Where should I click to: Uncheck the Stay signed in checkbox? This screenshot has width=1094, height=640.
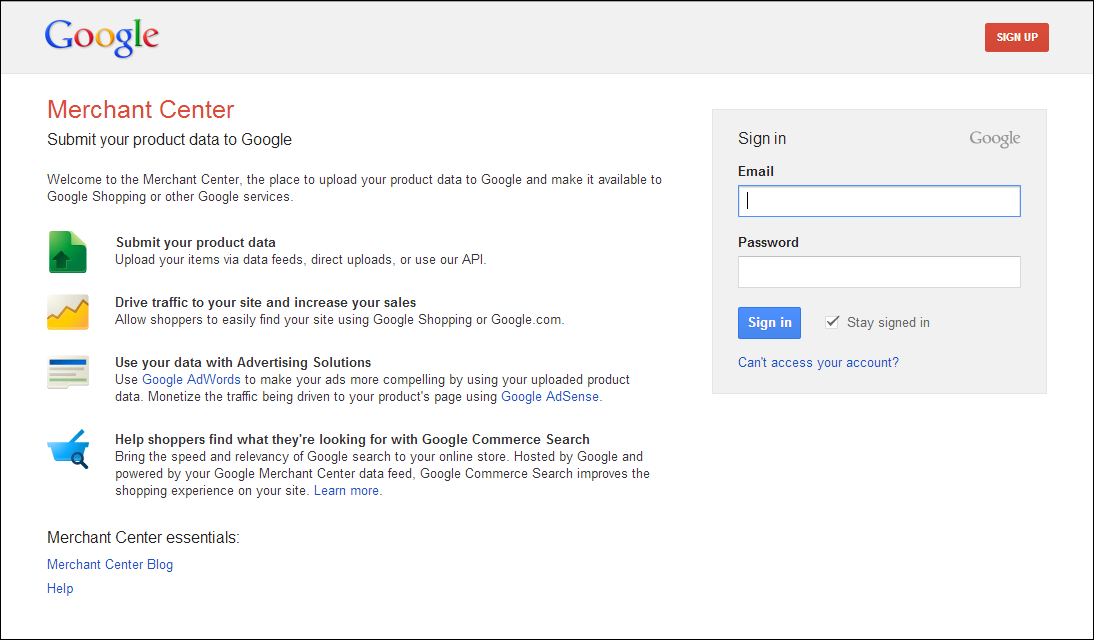coord(832,322)
